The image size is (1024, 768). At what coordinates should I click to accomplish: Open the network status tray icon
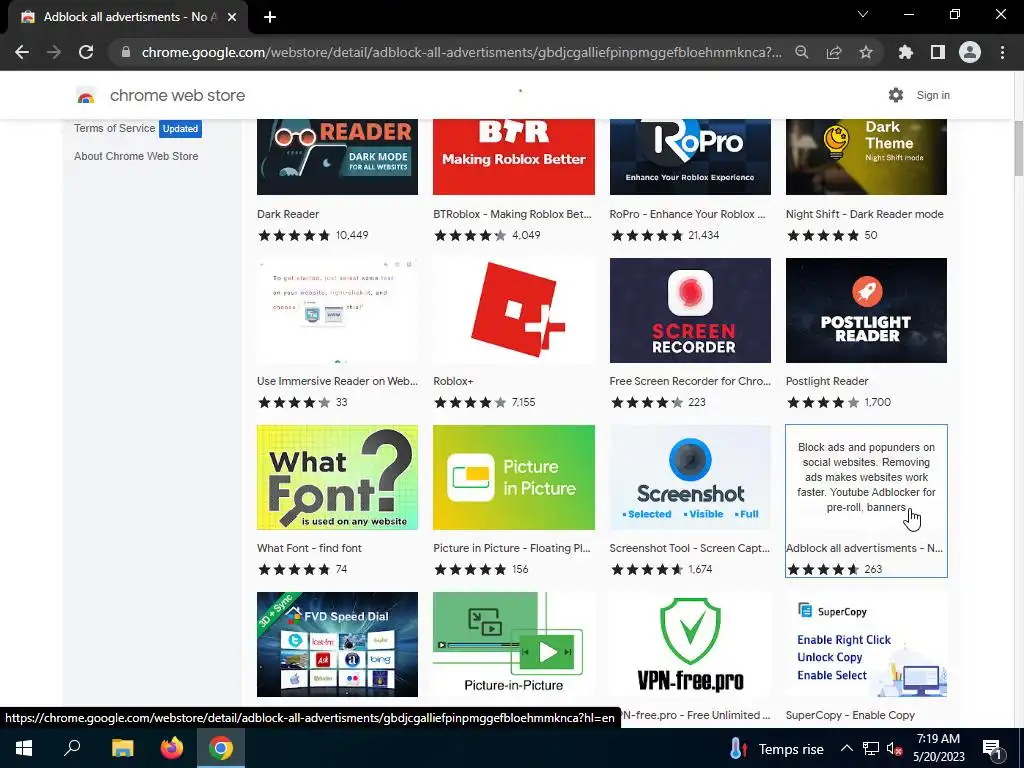(871, 748)
